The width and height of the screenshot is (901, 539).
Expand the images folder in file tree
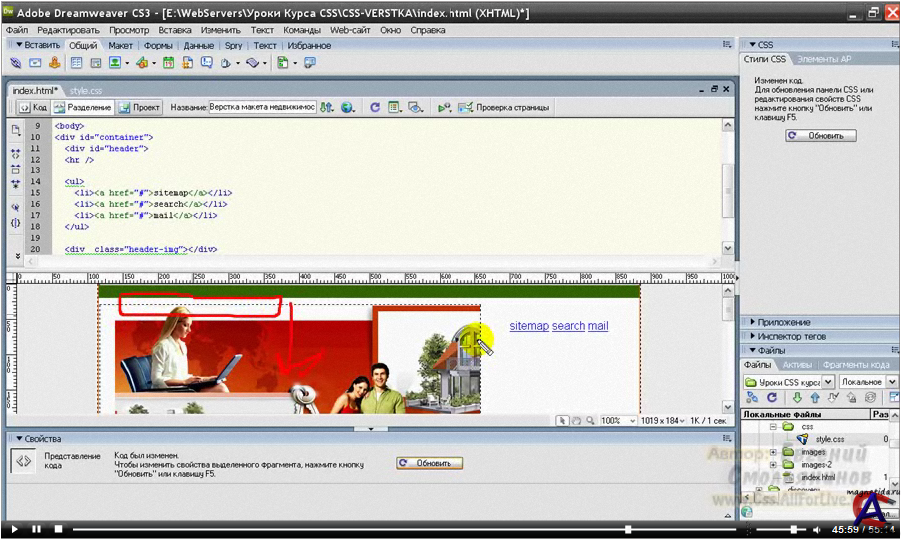(x=773, y=452)
